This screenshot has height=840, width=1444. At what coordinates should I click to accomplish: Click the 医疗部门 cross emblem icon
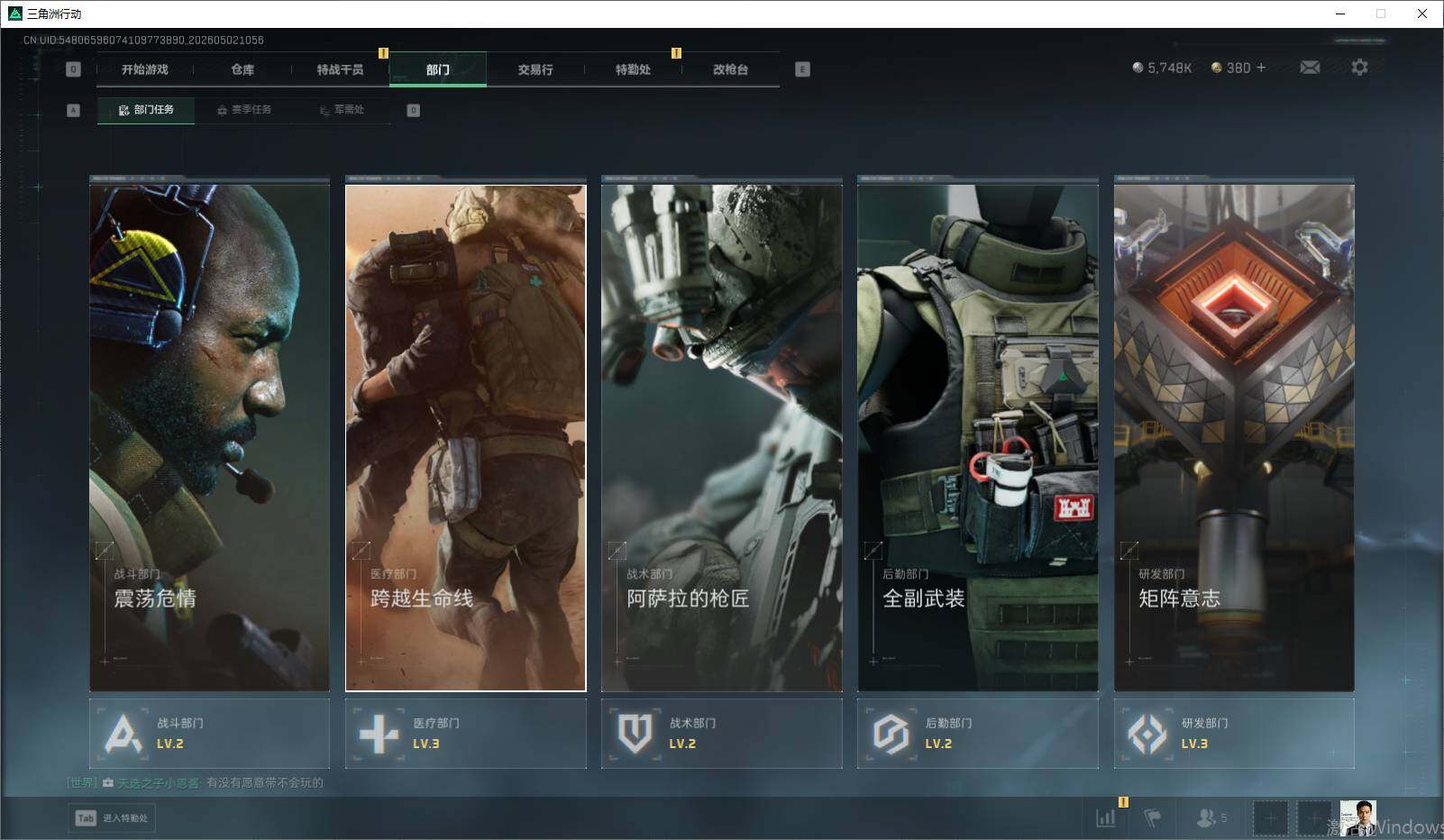coord(379,734)
